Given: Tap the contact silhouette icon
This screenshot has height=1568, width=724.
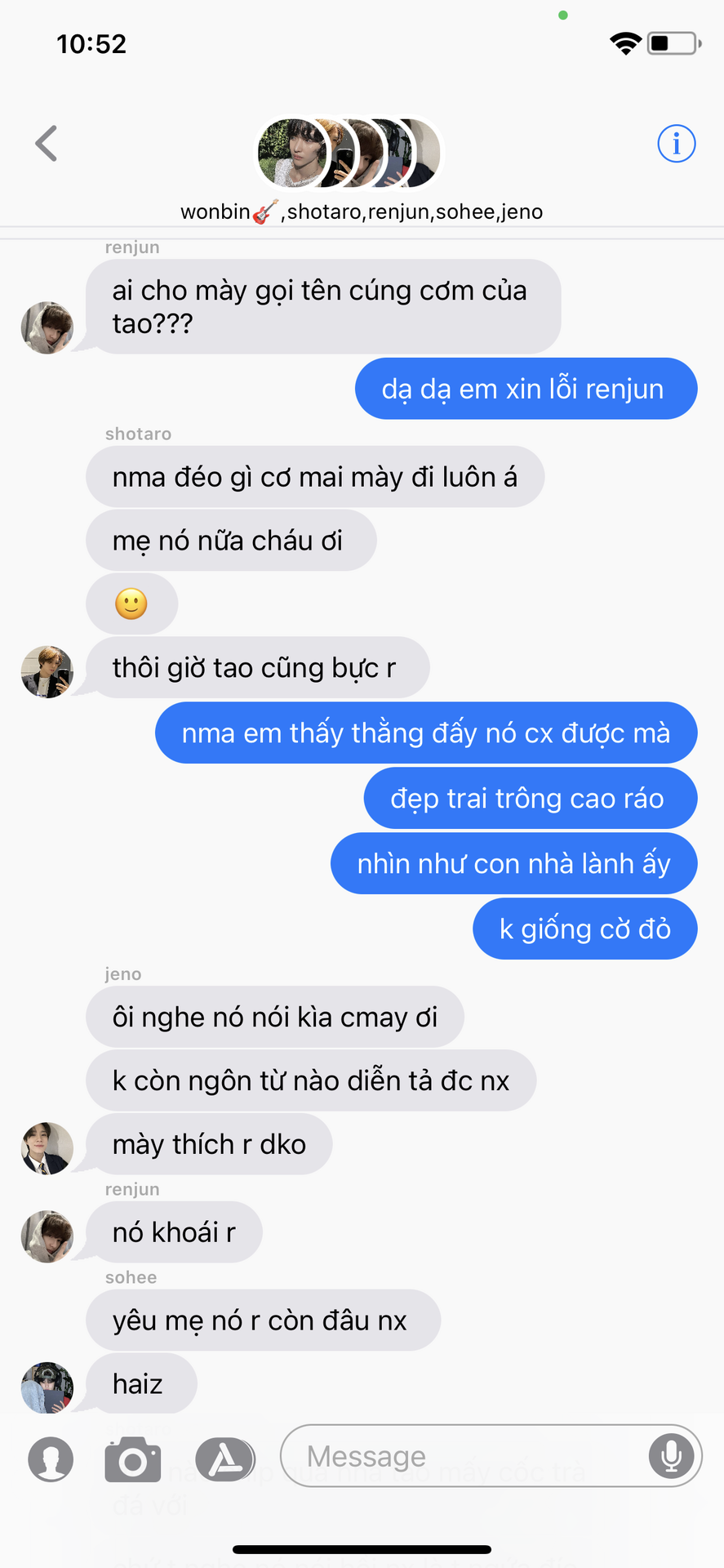Looking at the screenshot, I should click(x=51, y=1459).
